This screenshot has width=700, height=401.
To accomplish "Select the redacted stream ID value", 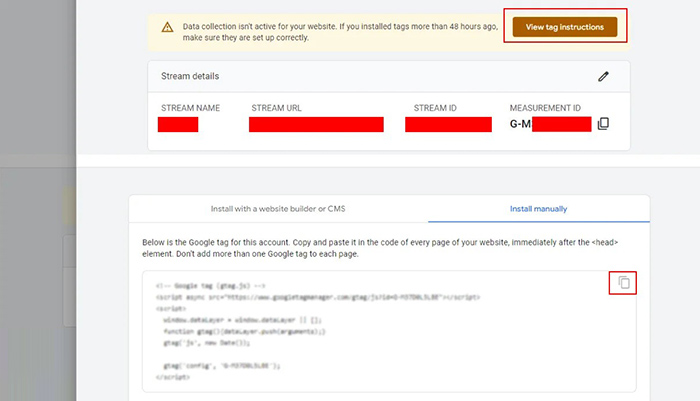I will [448, 124].
